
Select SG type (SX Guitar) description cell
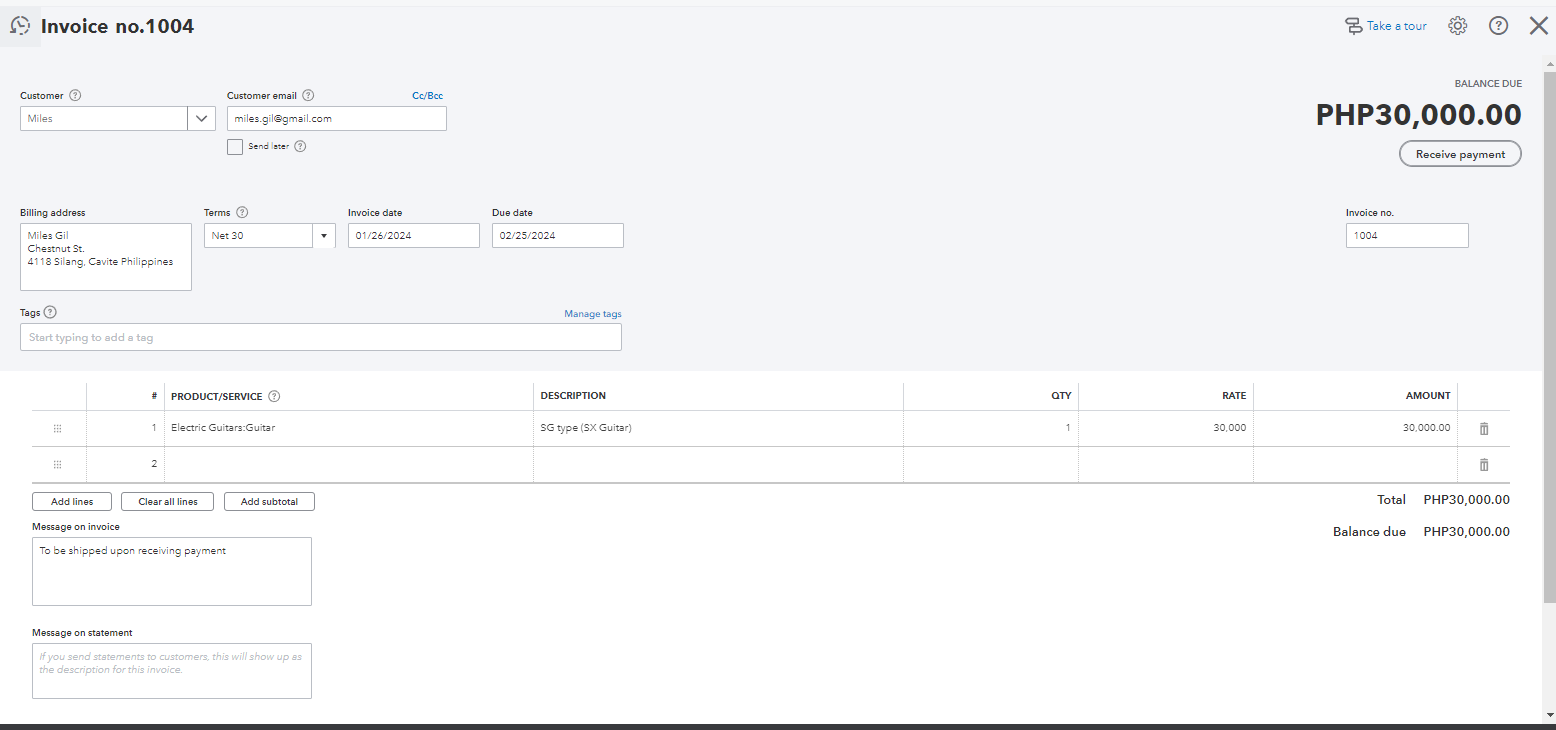[718, 428]
